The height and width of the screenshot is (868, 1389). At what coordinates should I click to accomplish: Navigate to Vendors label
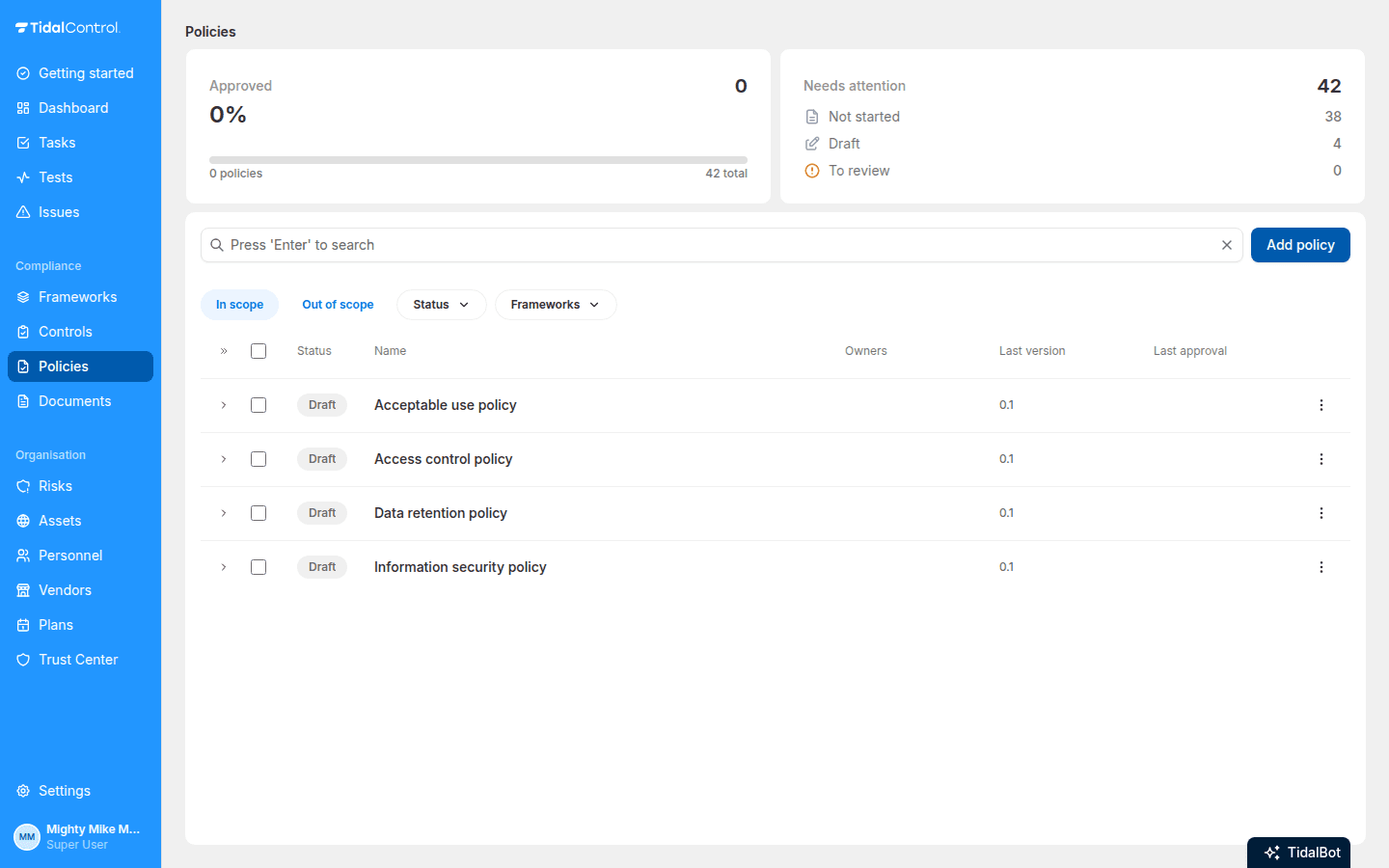tap(65, 590)
